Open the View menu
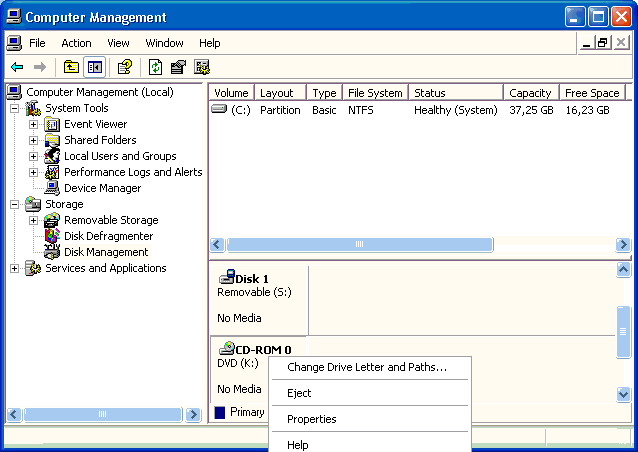This screenshot has width=638, height=452. [118, 43]
